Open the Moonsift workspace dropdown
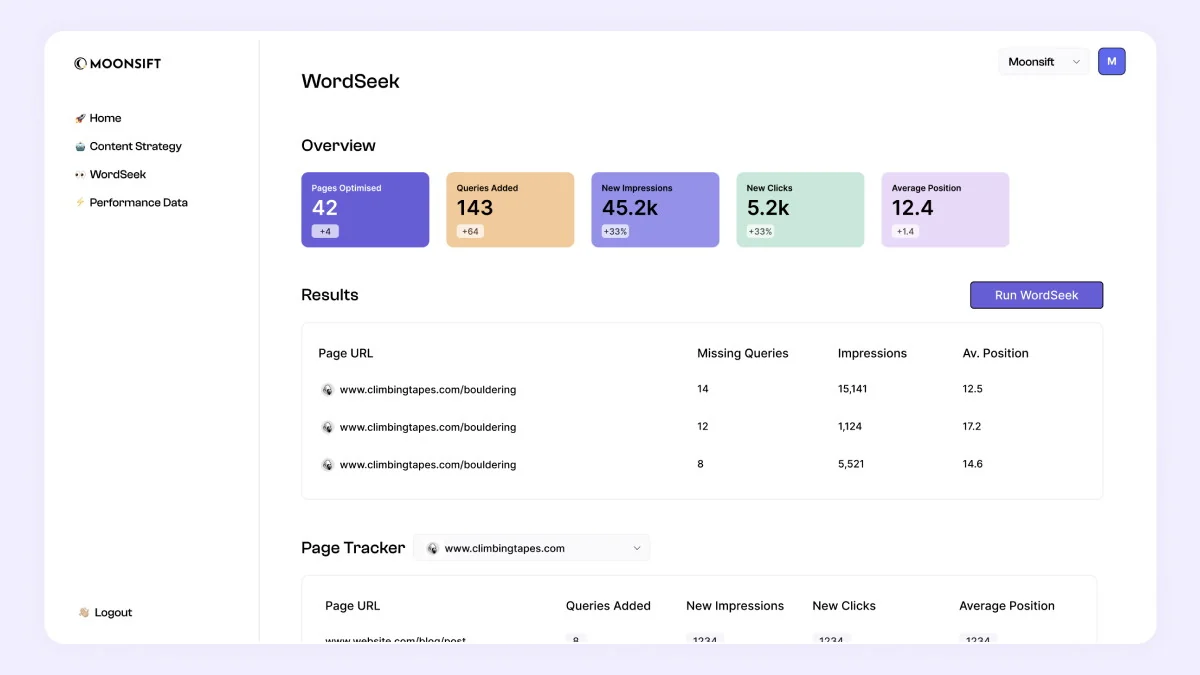This screenshot has width=1200, height=675. pyautogui.click(x=1044, y=61)
